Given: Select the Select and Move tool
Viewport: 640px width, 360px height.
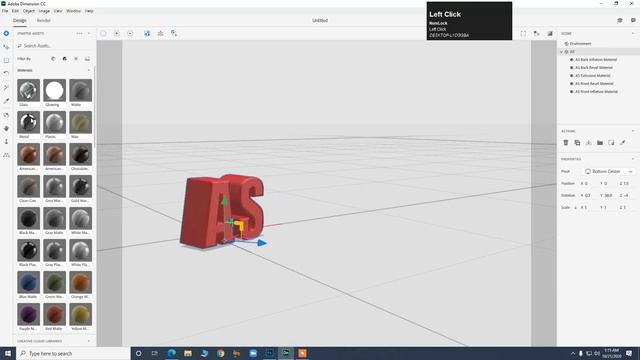Looking at the screenshot, I should pos(6,47).
